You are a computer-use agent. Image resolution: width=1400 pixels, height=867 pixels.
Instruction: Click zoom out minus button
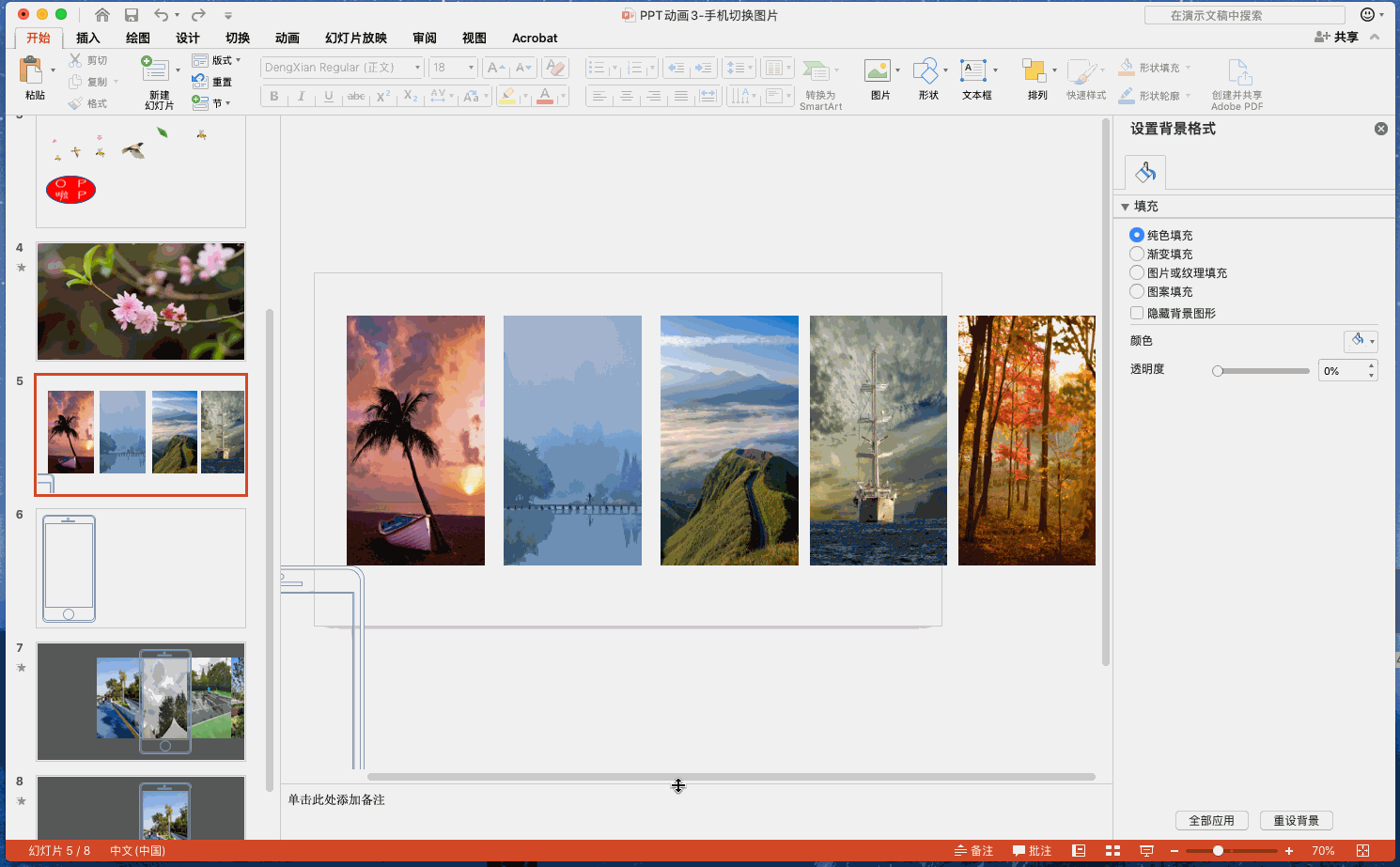pyautogui.click(x=1174, y=851)
